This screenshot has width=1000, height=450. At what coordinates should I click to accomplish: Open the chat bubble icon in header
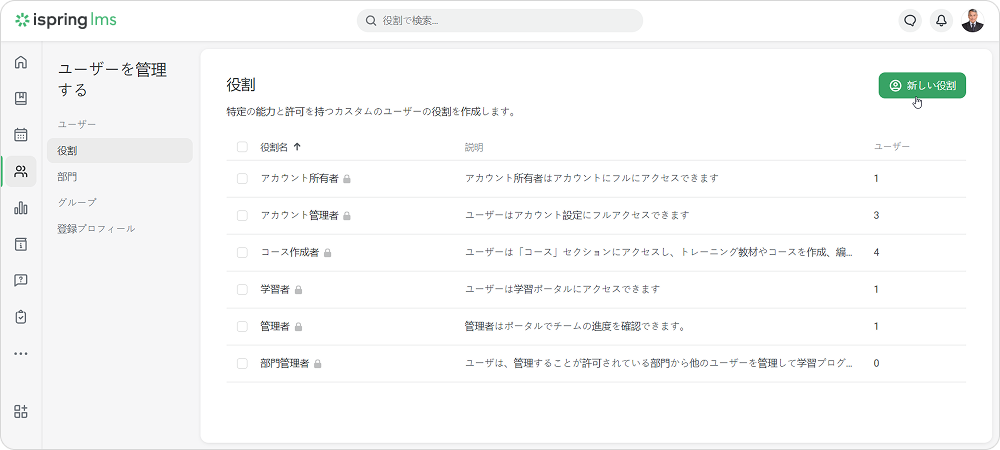910,20
